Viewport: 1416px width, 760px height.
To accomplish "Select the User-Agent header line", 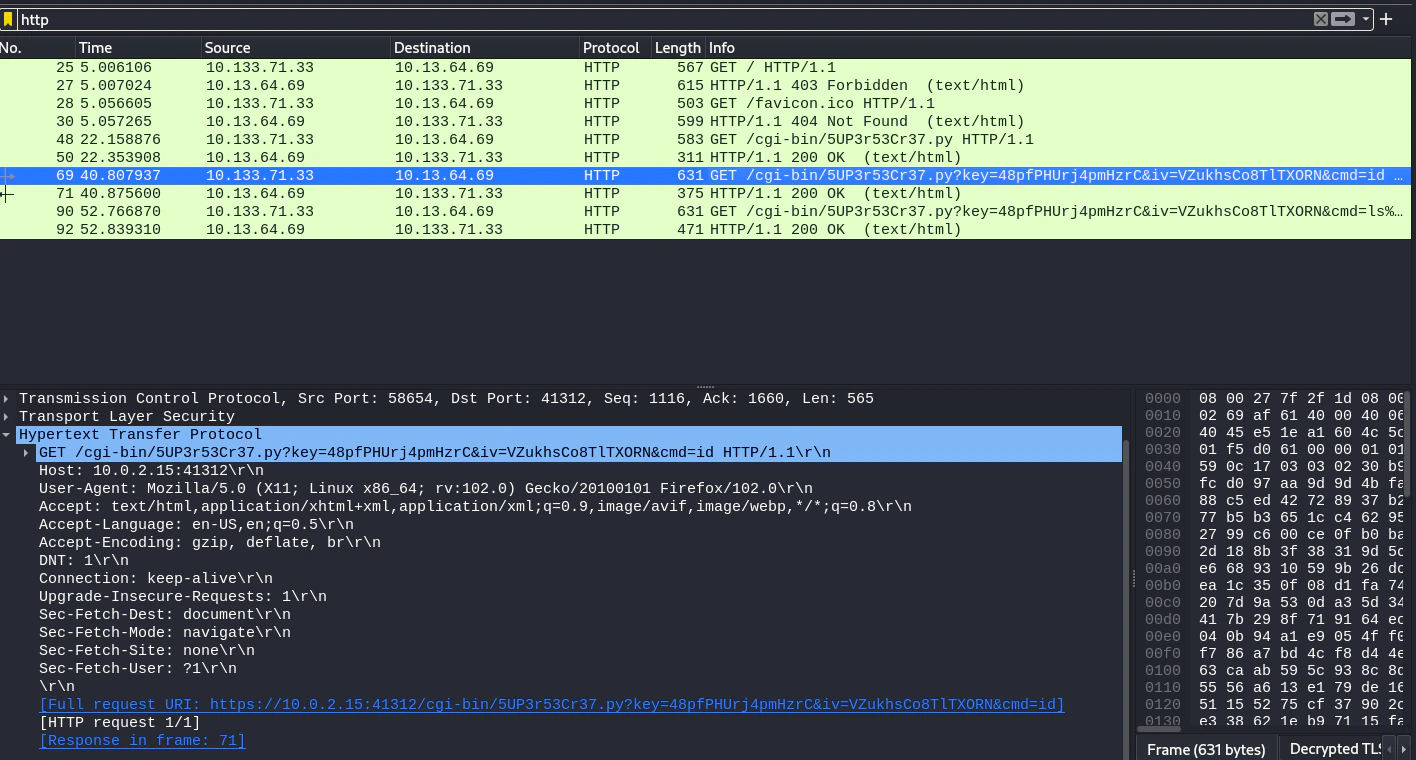I will (x=426, y=489).
